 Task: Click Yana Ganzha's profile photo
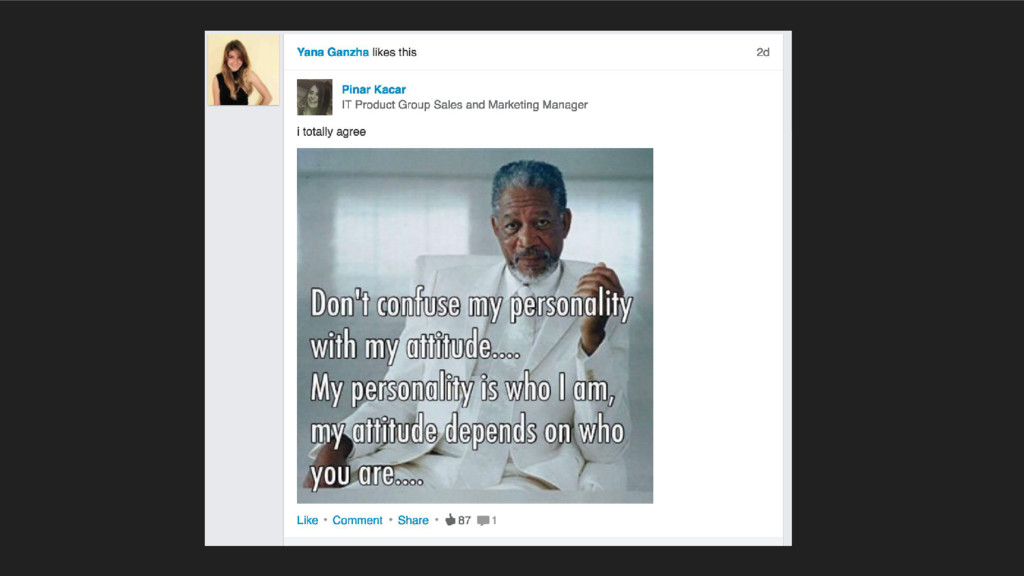(x=244, y=70)
